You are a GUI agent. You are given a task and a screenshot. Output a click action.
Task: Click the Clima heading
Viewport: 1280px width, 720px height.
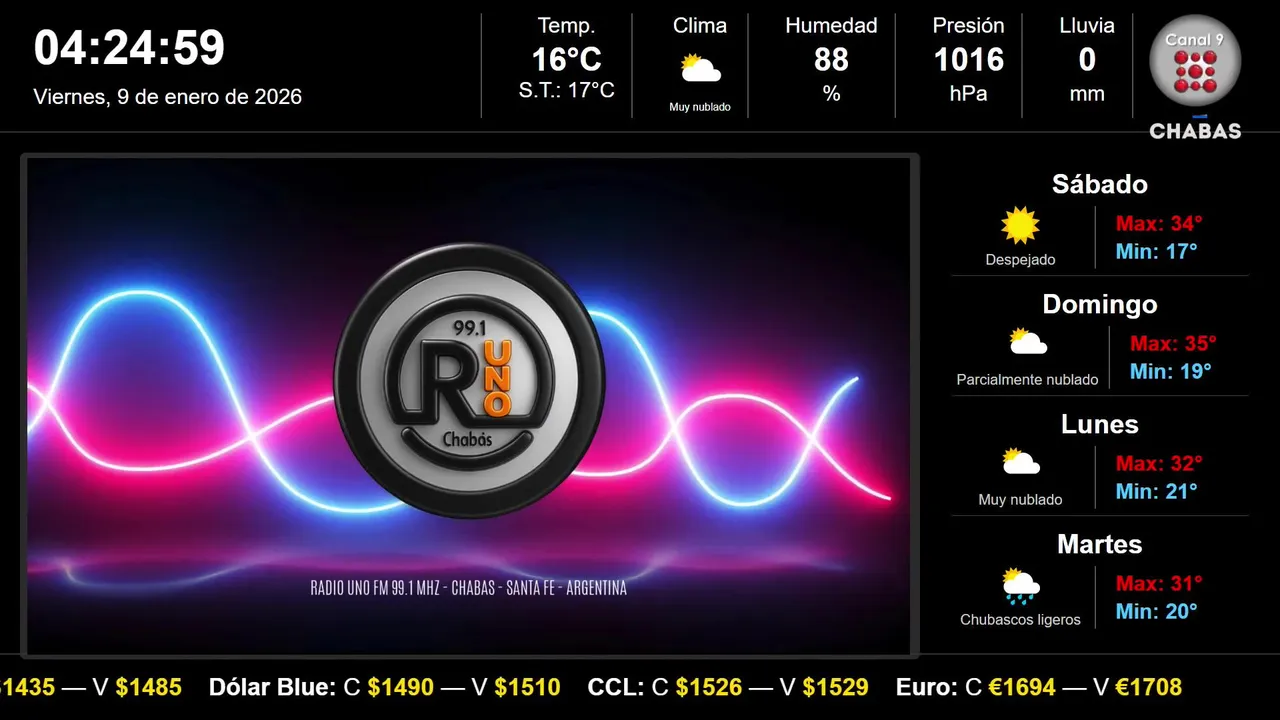coord(700,26)
